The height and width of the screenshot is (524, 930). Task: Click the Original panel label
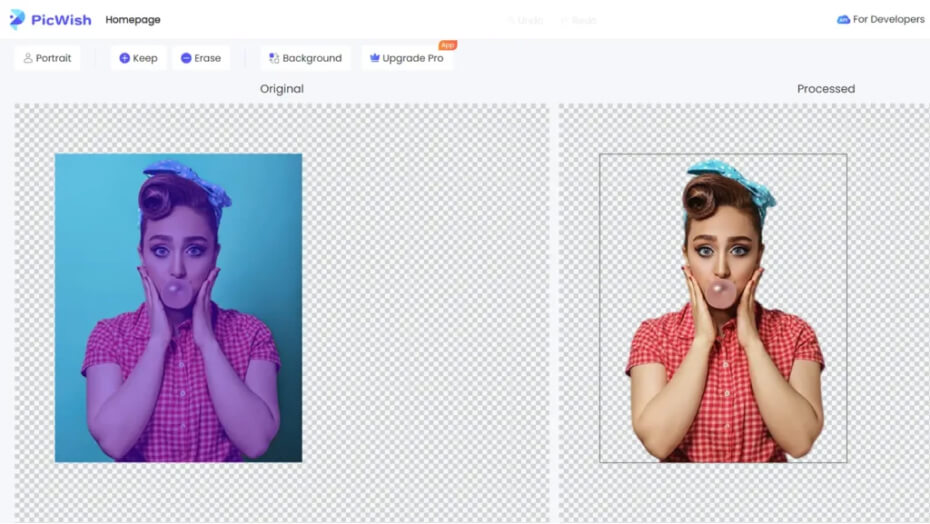tap(282, 89)
